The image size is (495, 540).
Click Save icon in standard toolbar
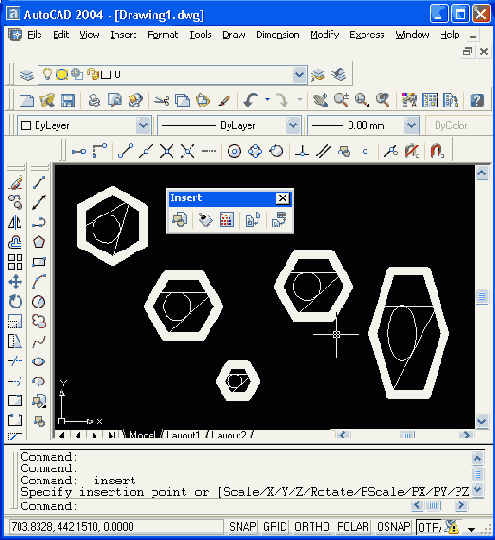[68, 101]
